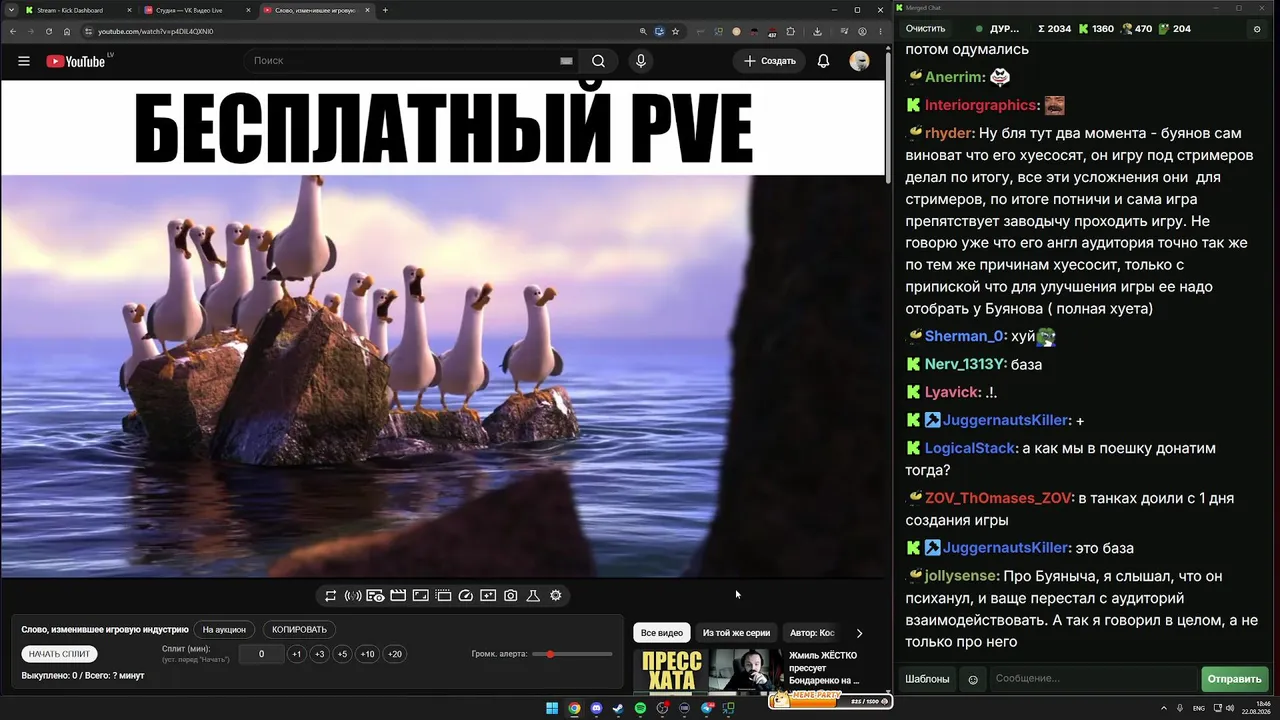Click the Создать button
1280x720 pixels.
[770, 61]
